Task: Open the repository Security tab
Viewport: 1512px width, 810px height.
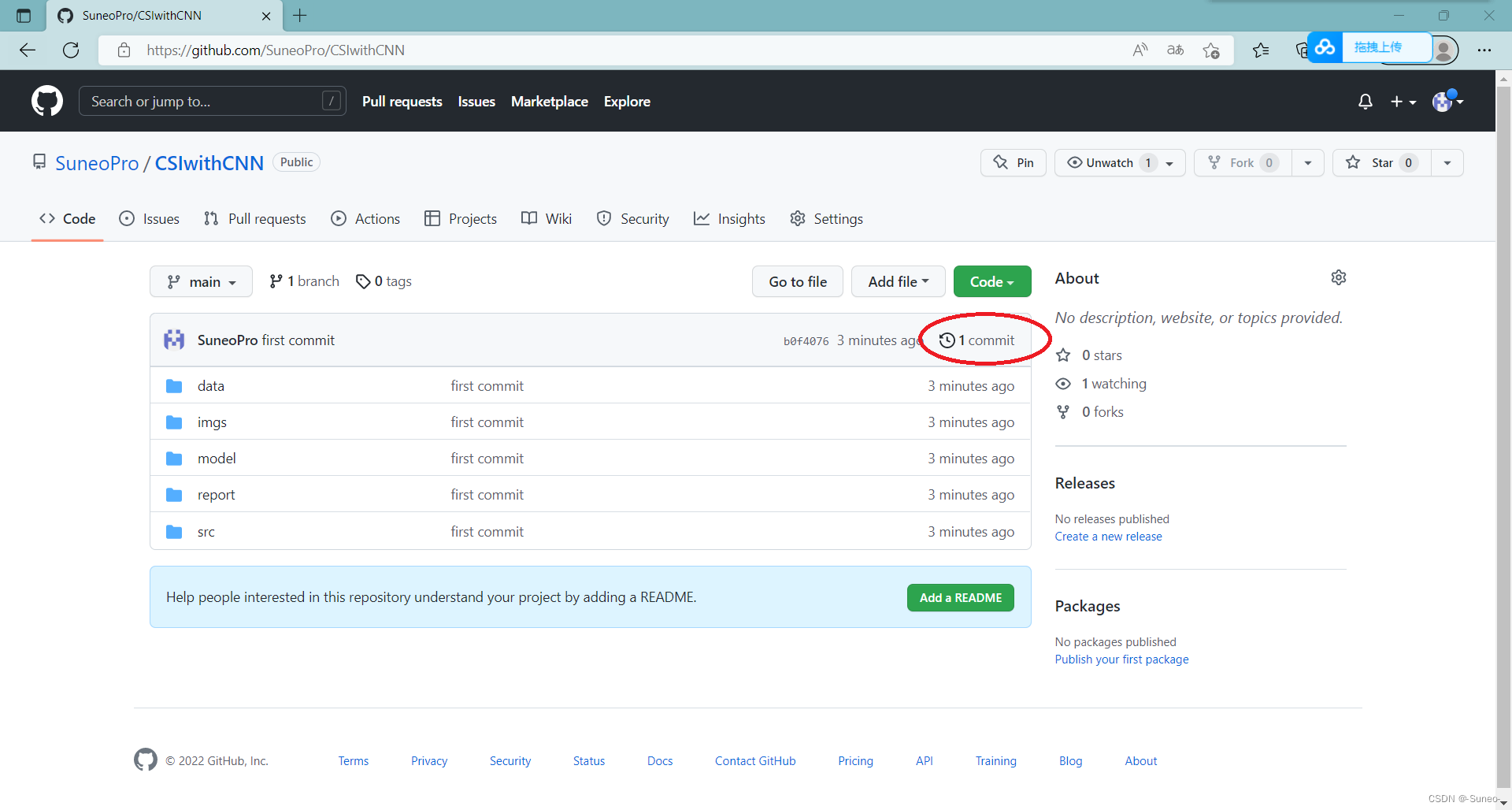Action: [x=633, y=219]
